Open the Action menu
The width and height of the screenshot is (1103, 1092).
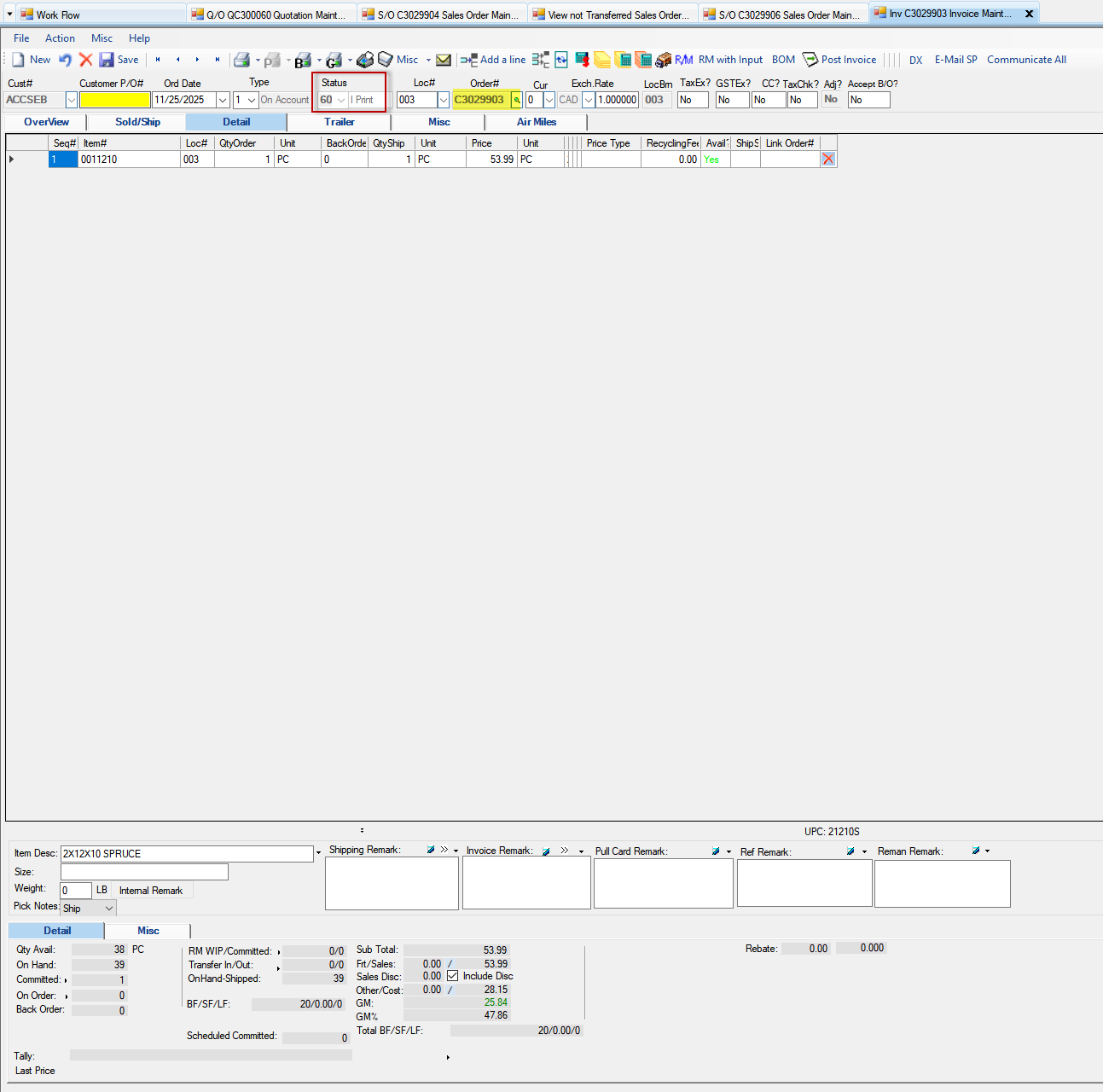(60, 38)
